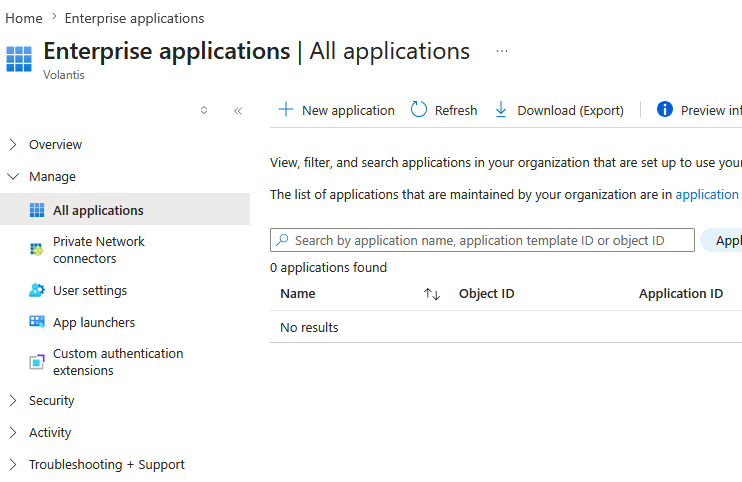The width and height of the screenshot is (742, 482).
Task: Click the Application ID column header
Action: tap(681, 293)
